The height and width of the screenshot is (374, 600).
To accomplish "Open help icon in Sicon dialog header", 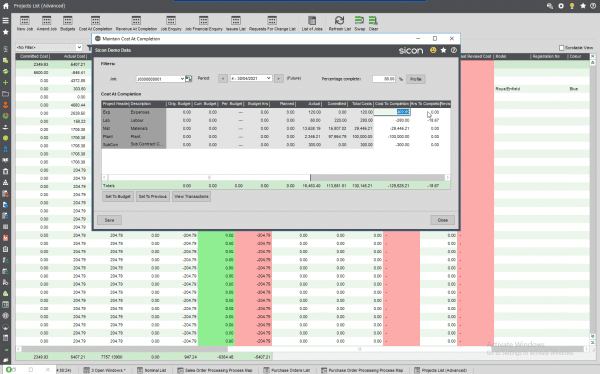I will [454, 50].
